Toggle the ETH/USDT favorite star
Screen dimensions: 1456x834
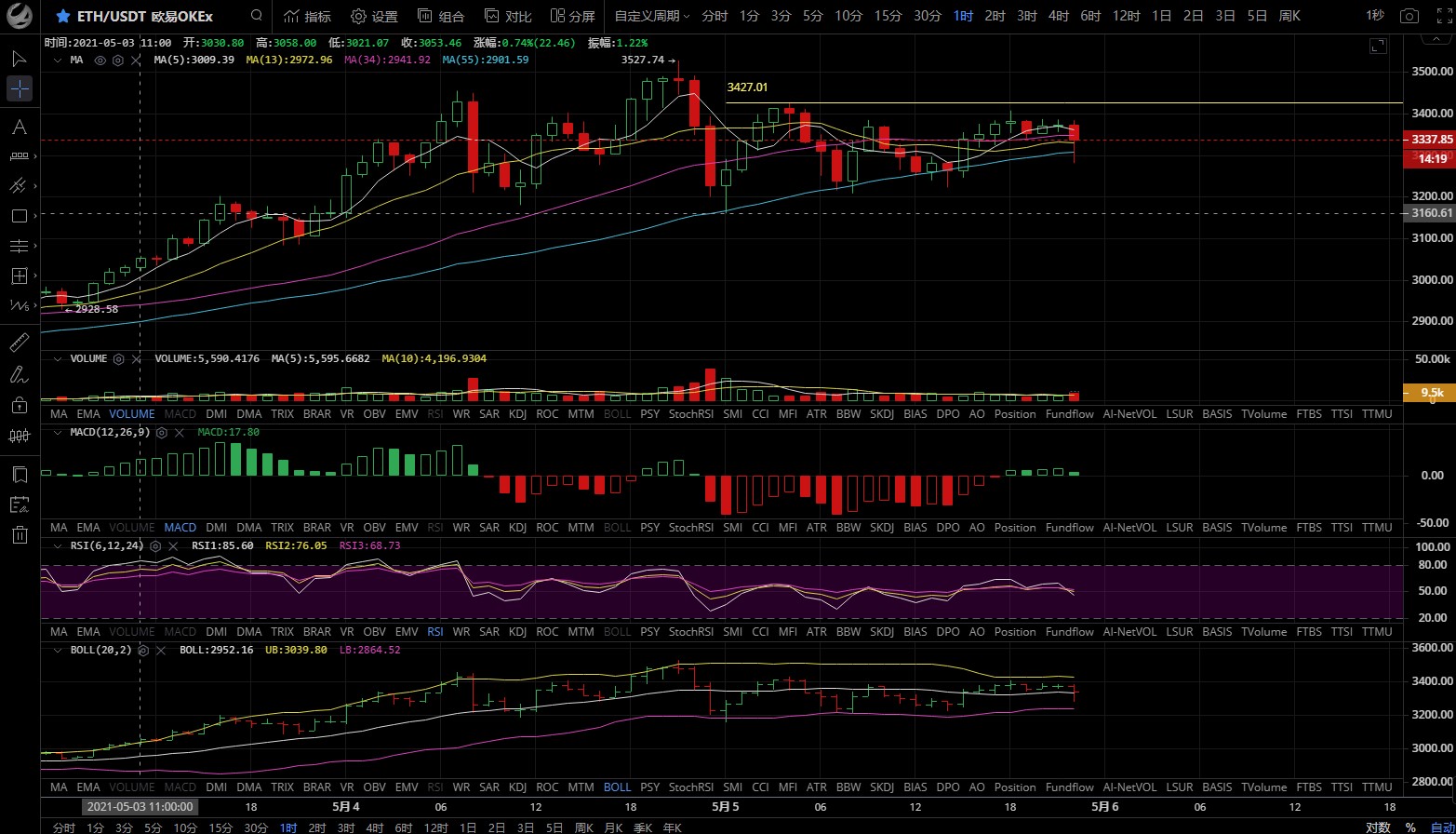click(x=62, y=16)
